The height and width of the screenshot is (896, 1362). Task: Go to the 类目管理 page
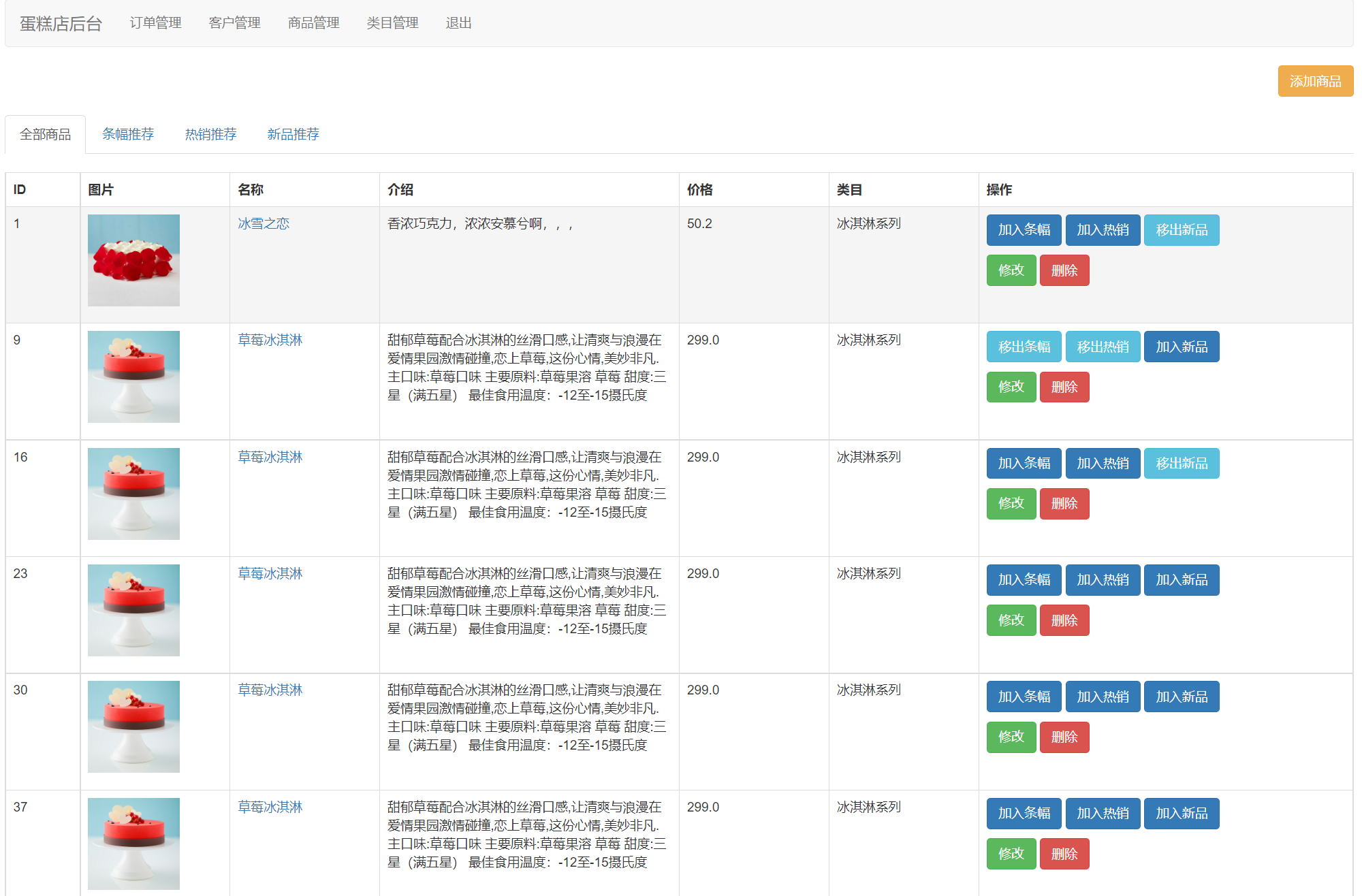(x=392, y=23)
